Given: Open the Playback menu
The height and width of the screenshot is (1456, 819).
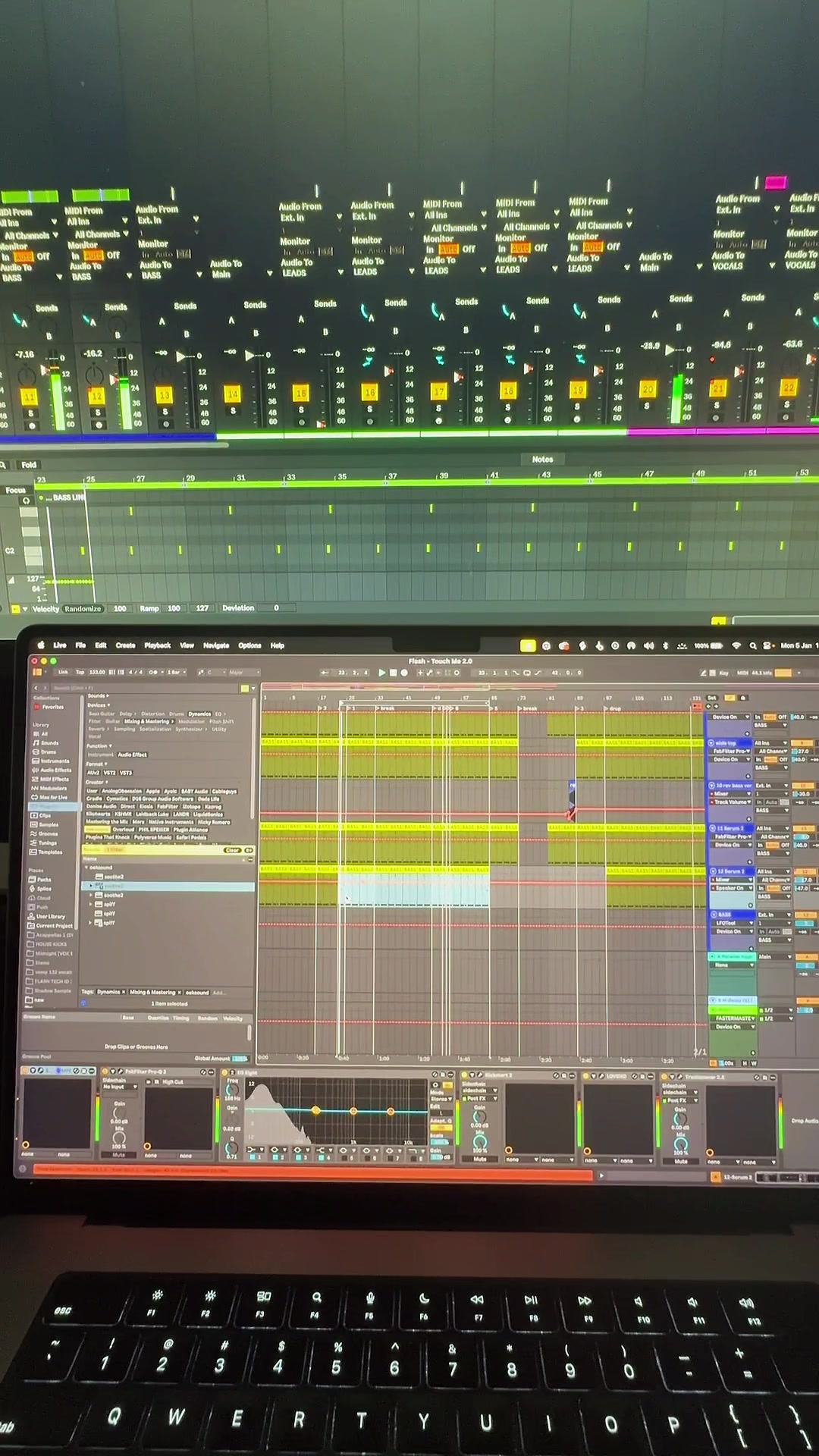Looking at the screenshot, I should point(158,645).
